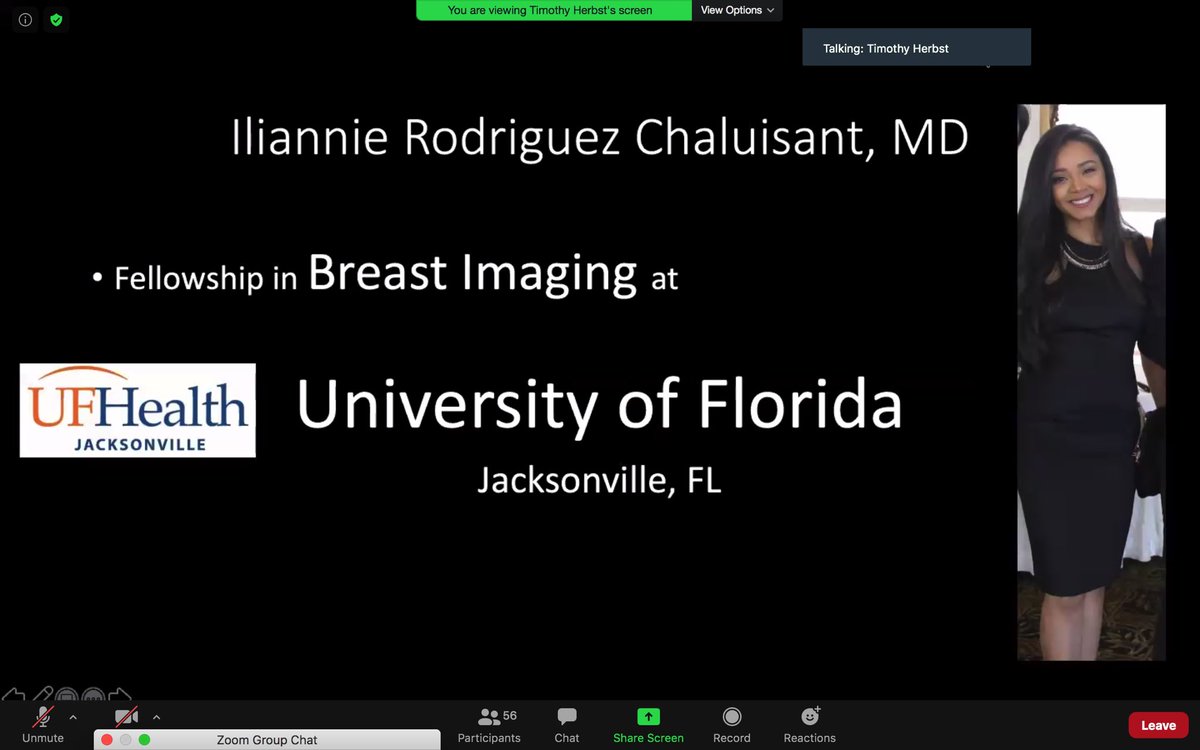Click the red Leave button

[x=1157, y=724]
